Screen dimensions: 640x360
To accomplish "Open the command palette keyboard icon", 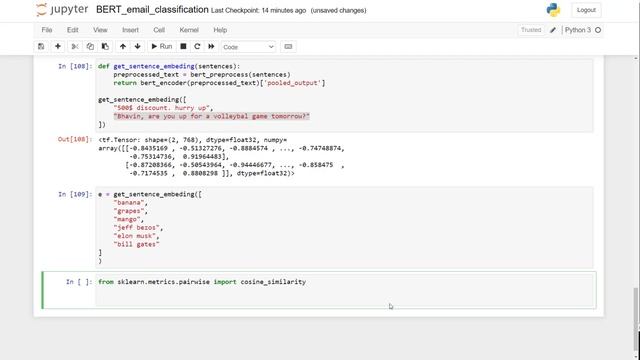I will 288,47.
